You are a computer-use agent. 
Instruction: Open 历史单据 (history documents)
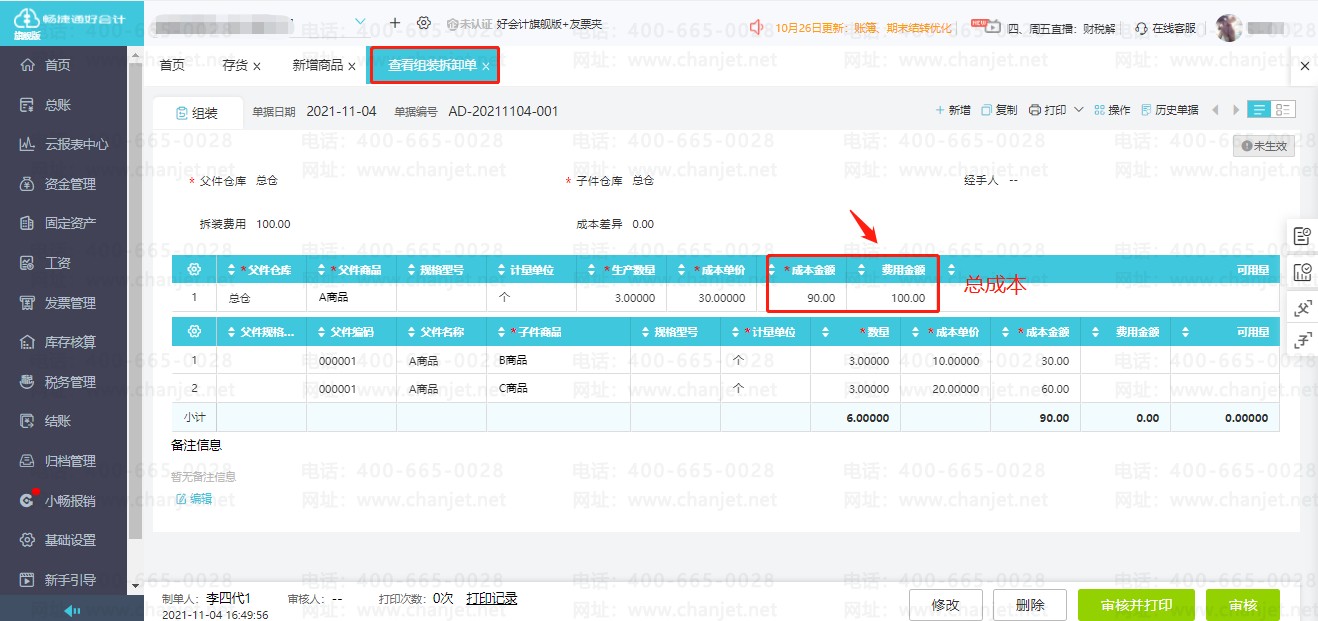click(1169, 110)
